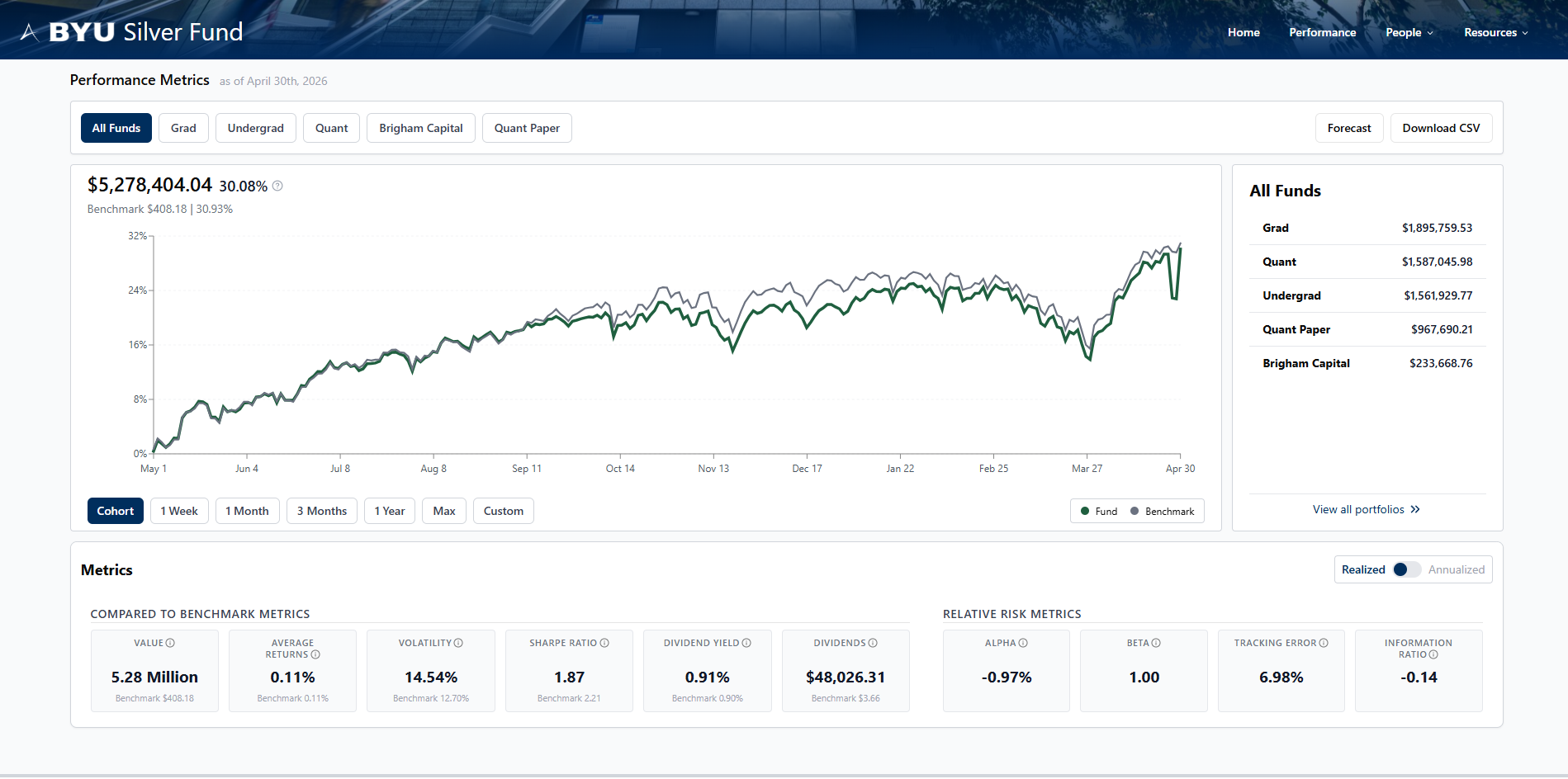The image size is (1568, 779).
Task: Choose the Custom time range
Action: coord(504,511)
